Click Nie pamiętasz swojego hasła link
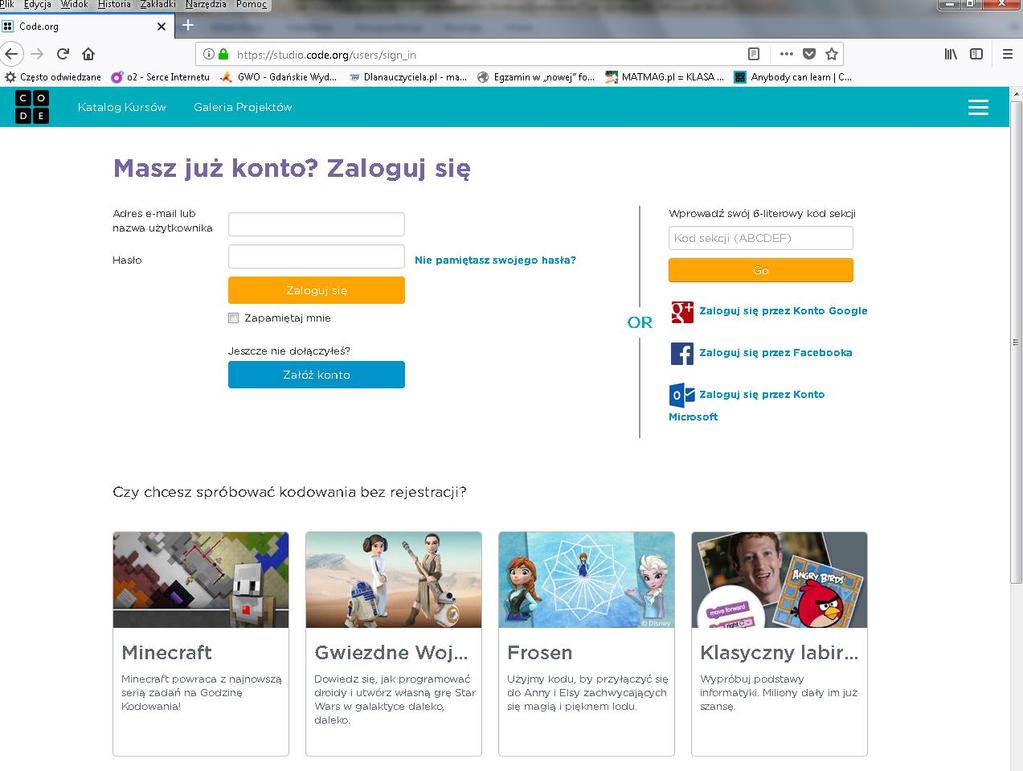This screenshot has height=771, width=1023. [x=495, y=260]
